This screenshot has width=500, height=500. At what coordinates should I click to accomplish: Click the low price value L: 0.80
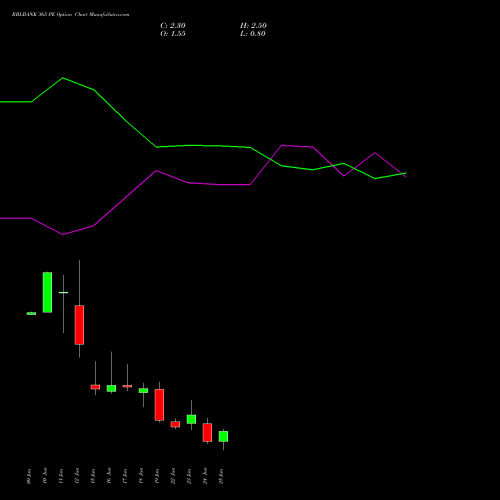(x=253, y=34)
